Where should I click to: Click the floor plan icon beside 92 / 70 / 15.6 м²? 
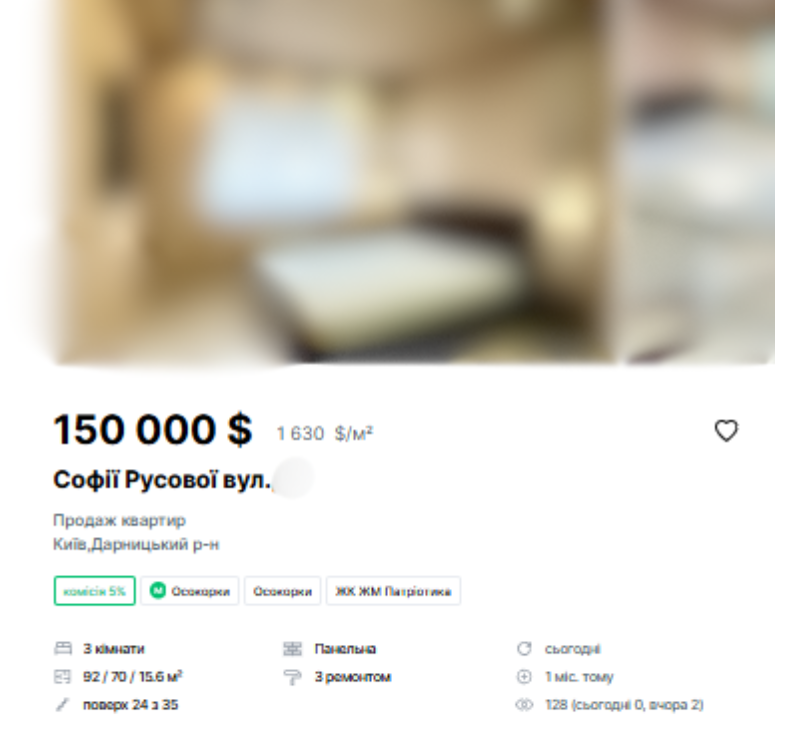pyautogui.click(x=63, y=677)
